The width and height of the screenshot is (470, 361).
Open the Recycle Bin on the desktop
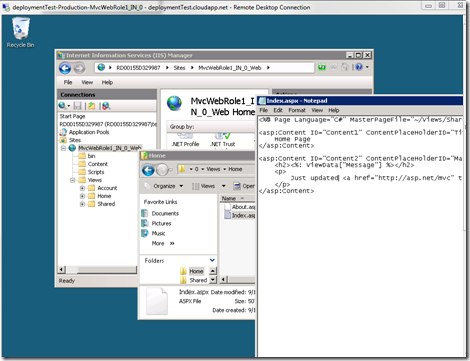pos(20,32)
